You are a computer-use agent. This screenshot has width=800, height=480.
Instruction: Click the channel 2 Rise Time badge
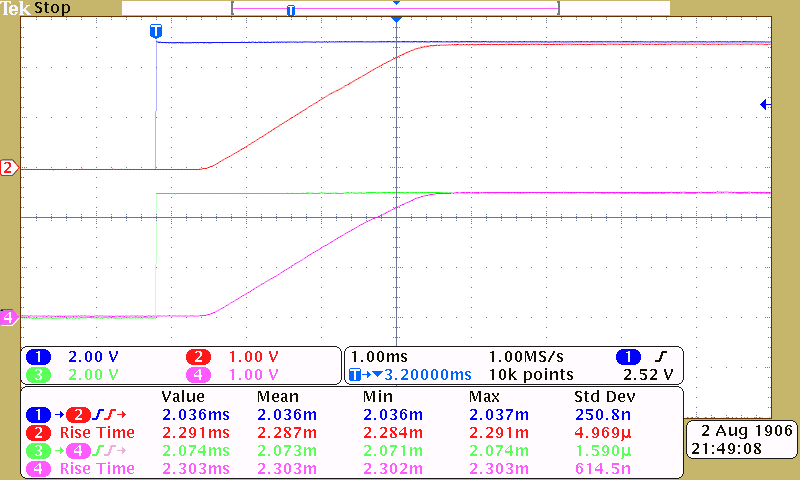coord(38,433)
